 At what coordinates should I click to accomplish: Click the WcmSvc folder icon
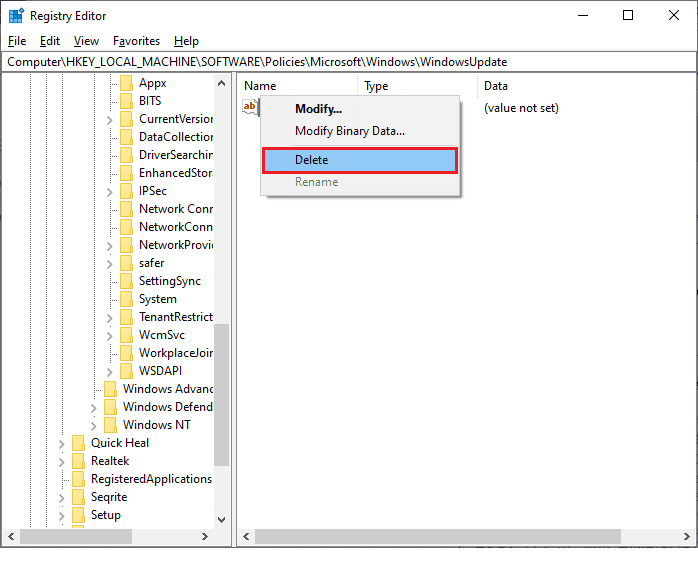(x=126, y=335)
